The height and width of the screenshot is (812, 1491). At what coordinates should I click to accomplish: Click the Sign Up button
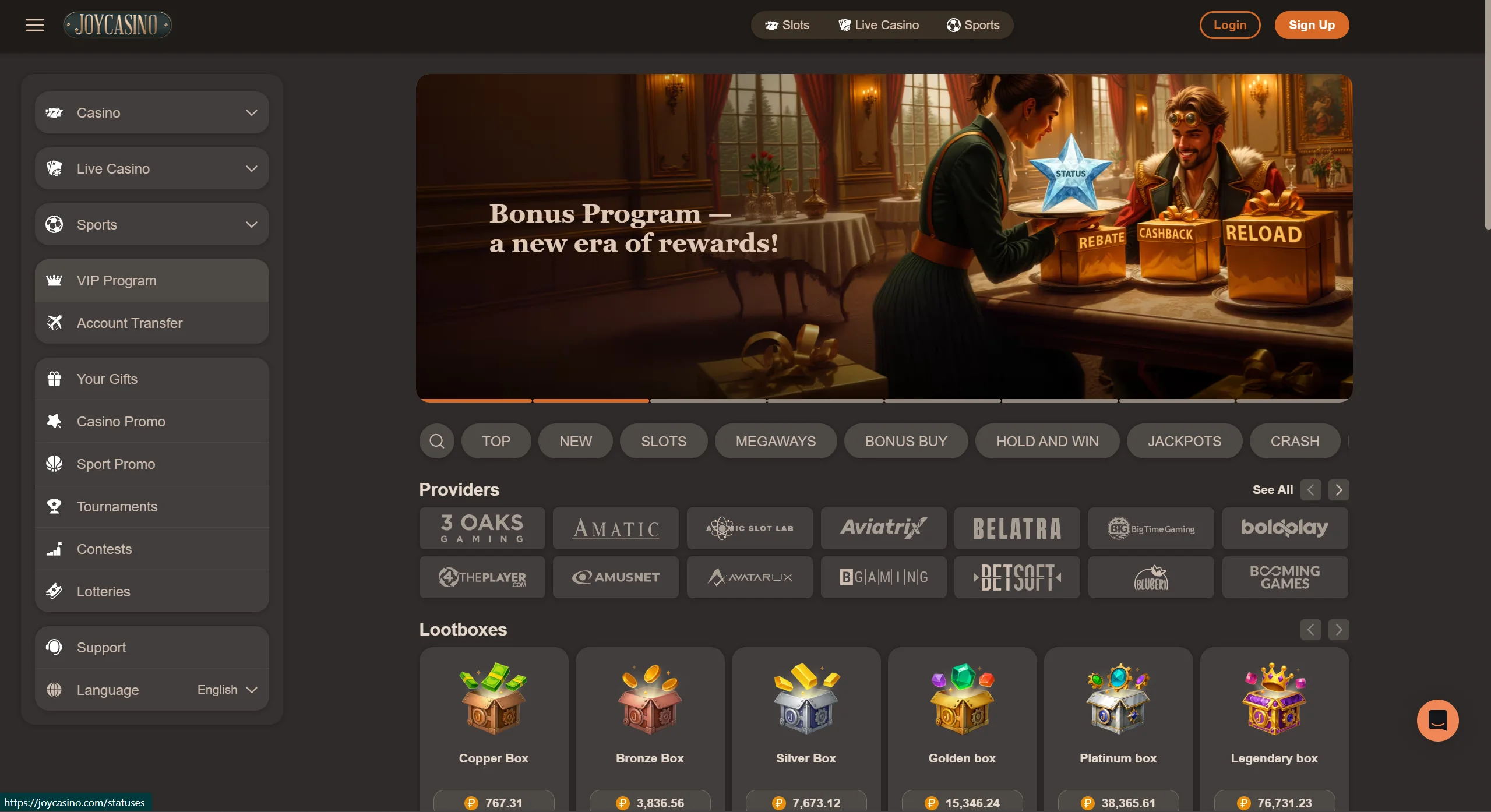[x=1312, y=25]
